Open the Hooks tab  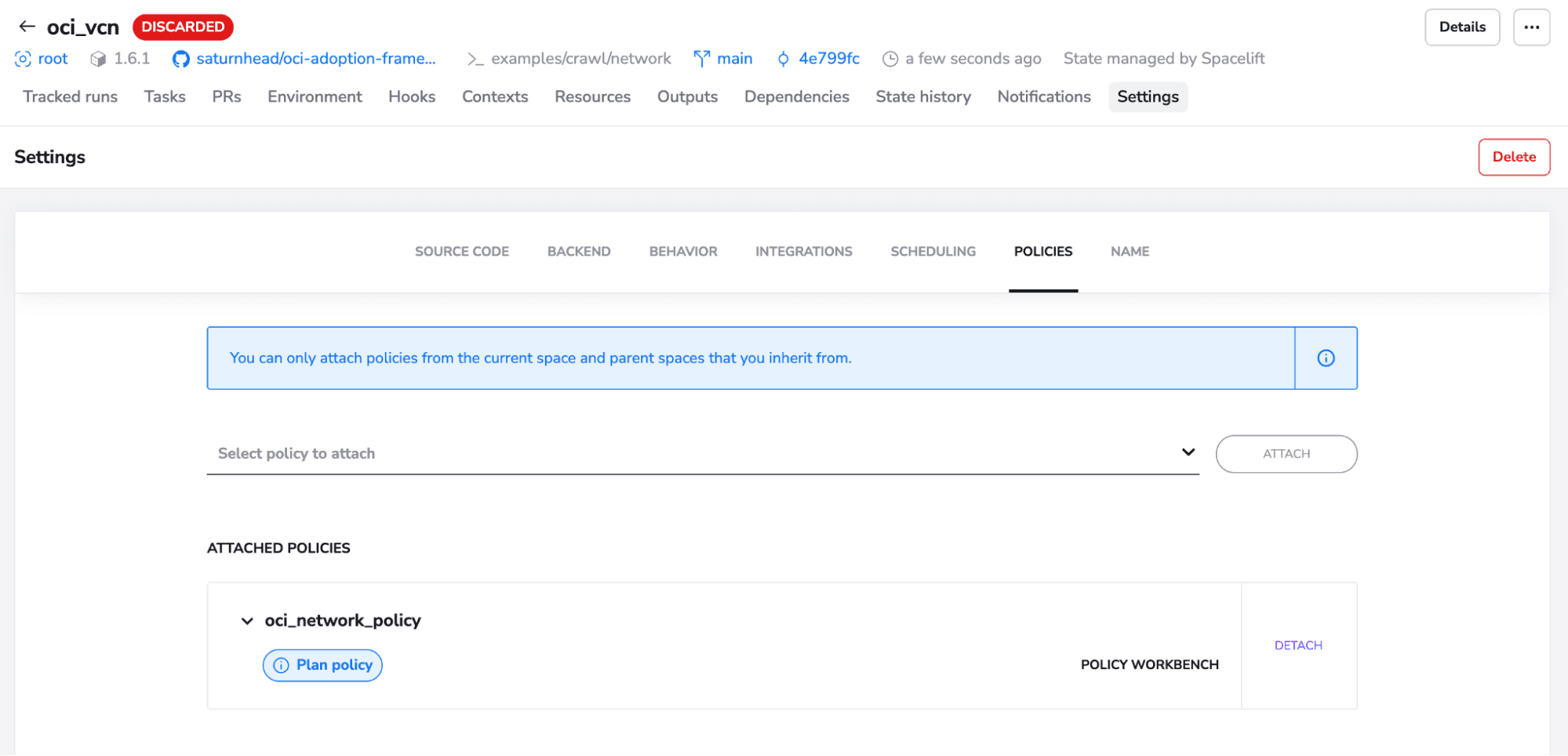[x=412, y=96]
